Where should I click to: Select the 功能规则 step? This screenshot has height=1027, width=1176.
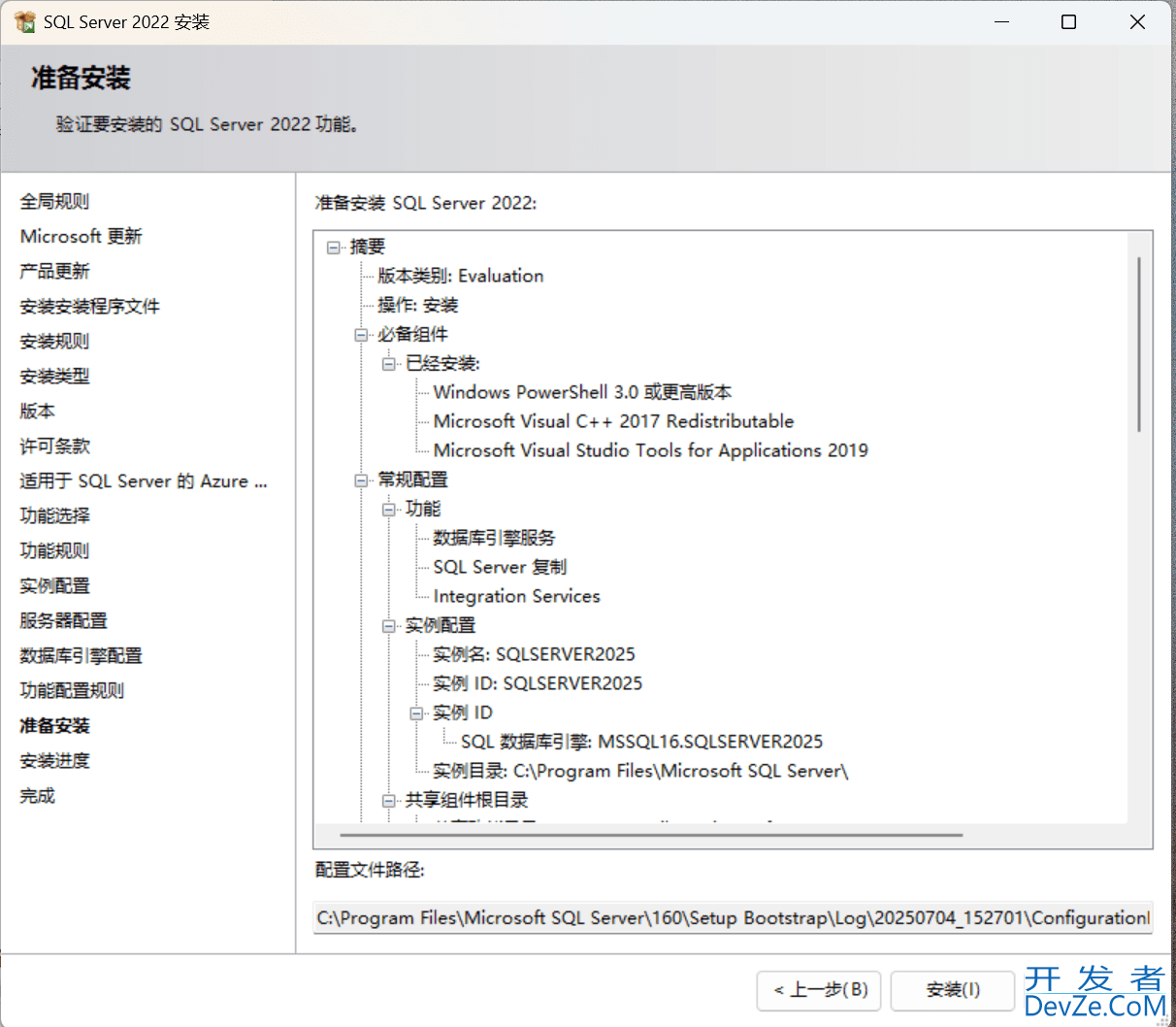tap(54, 550)
